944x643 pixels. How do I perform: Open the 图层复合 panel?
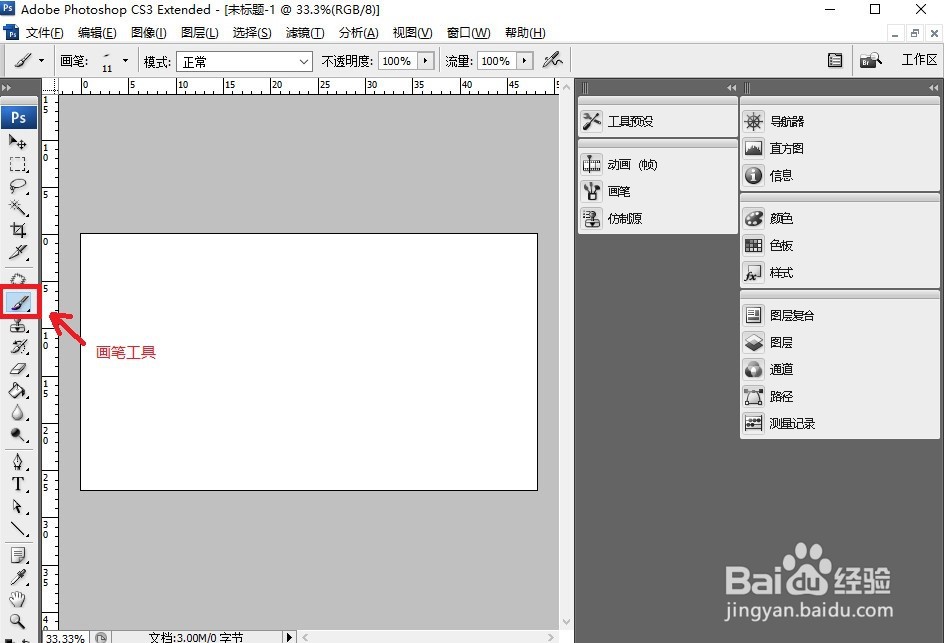(839, 315)
